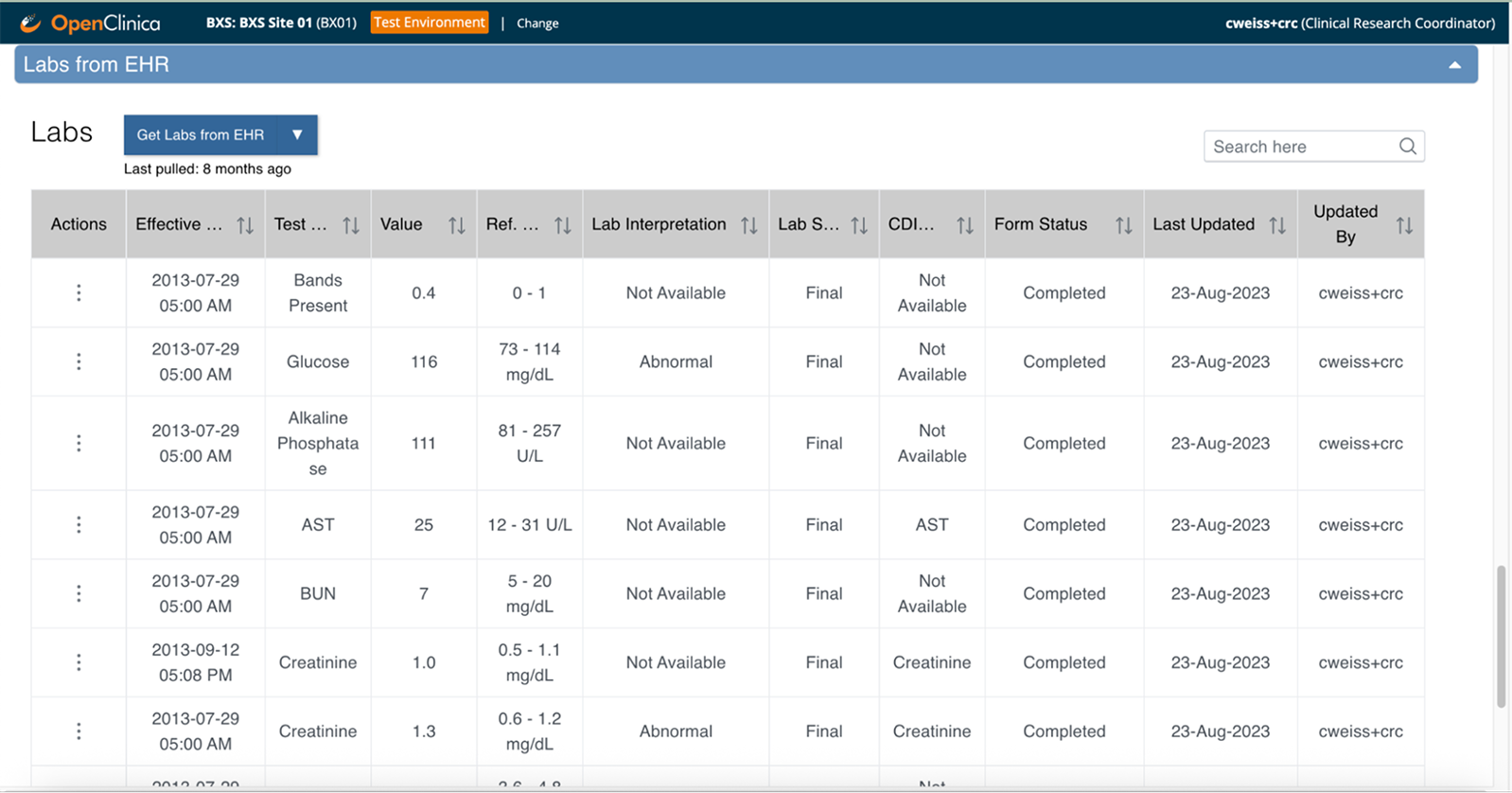This screenshot has width=1512, height=793.
Task: Click the OpenClinica logo
Action: pyautogui.click(x=91, y=23)
